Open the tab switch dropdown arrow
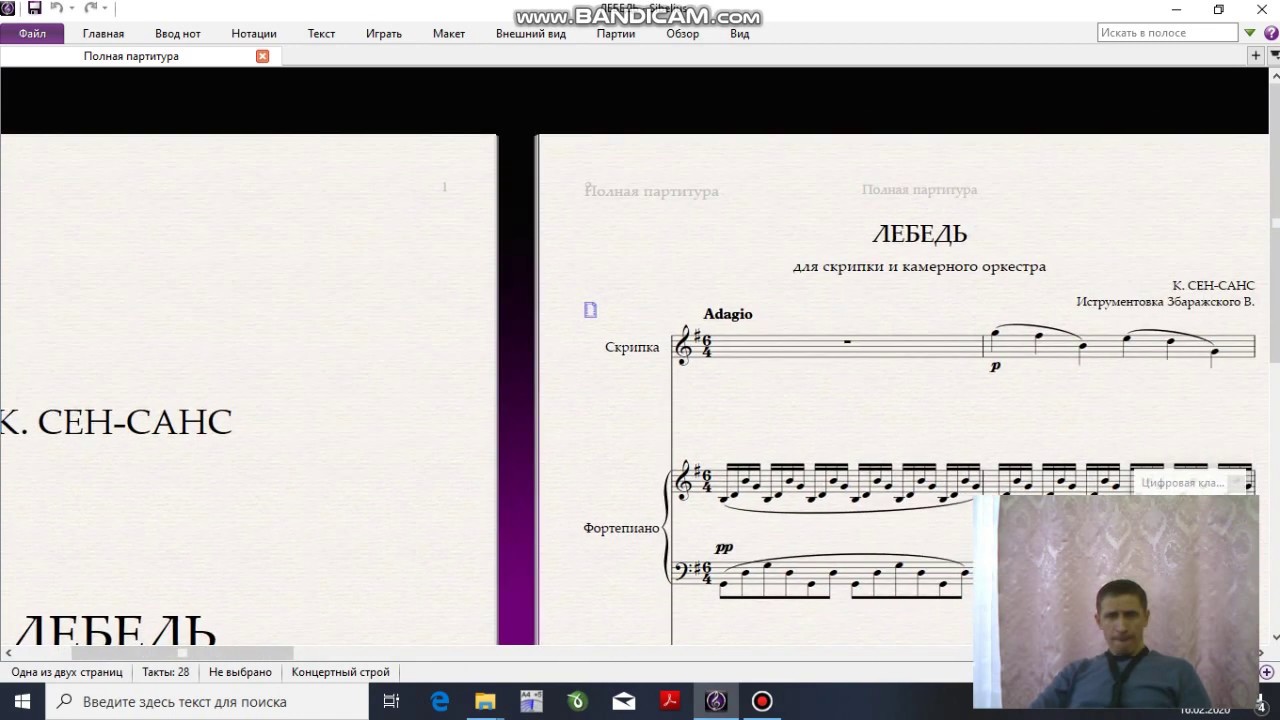Screen dimensions: 1280x720 pos(1274,56)
